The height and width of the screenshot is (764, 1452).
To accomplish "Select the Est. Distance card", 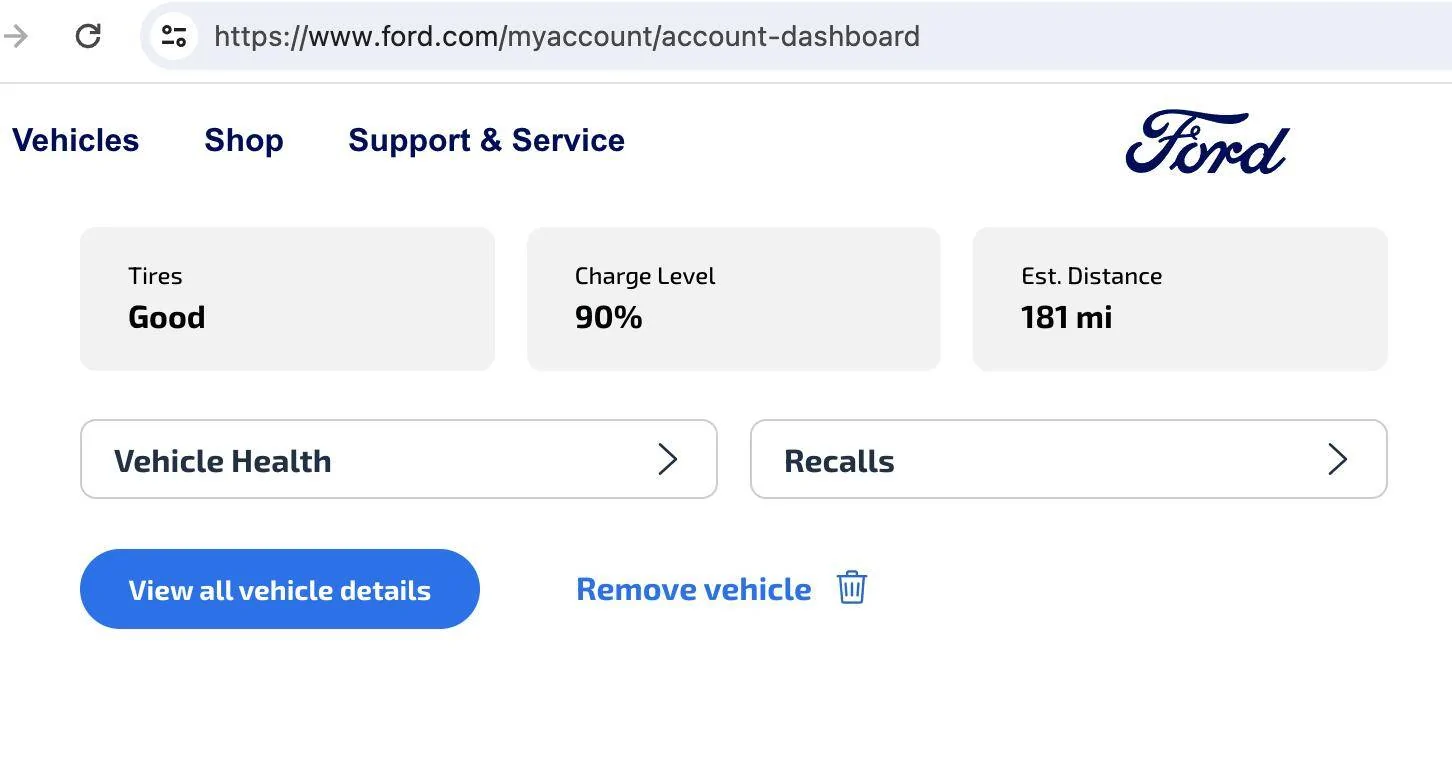I will (x=1180, y=299).
